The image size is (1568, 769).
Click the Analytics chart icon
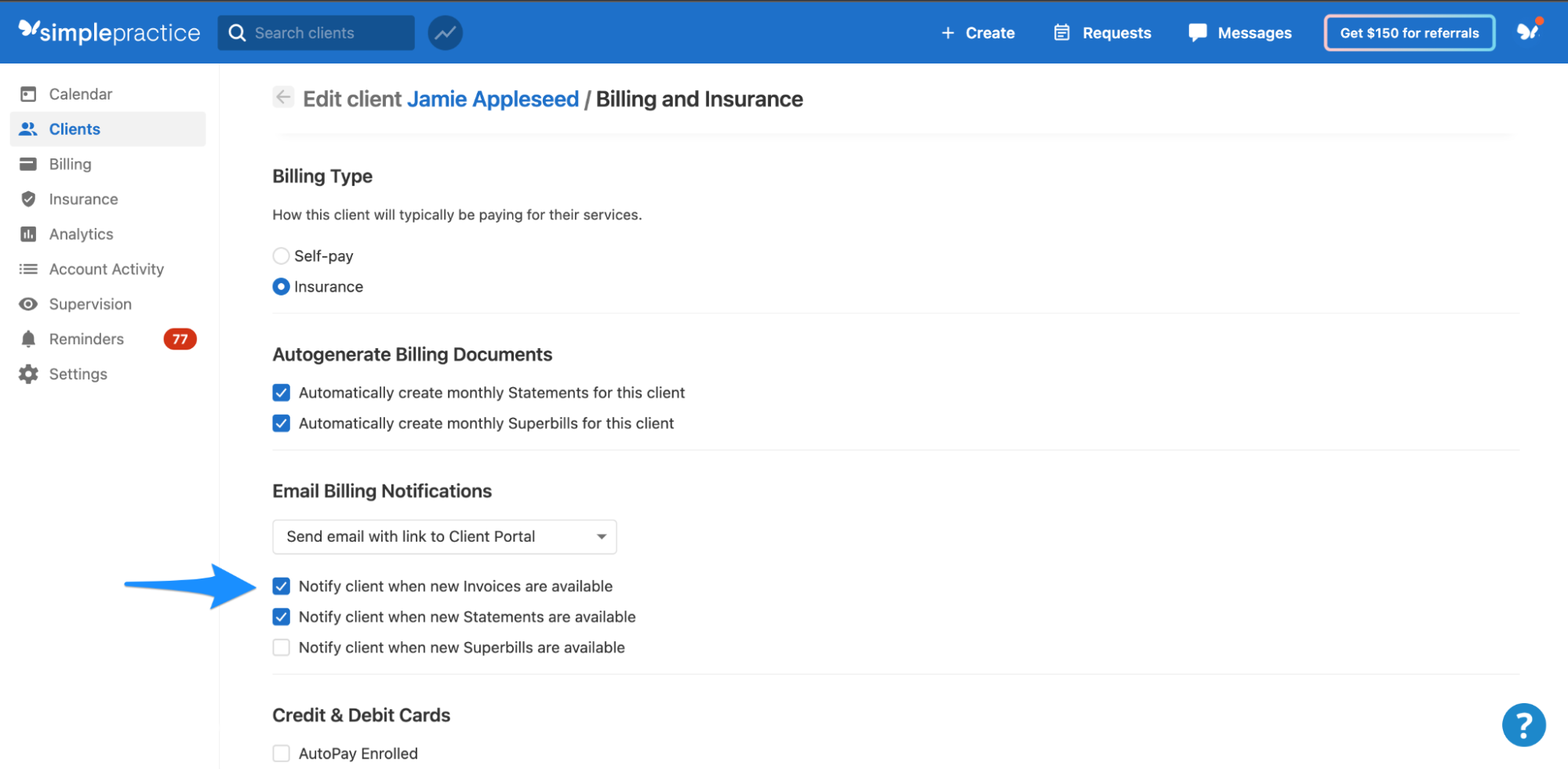[28, 234]
